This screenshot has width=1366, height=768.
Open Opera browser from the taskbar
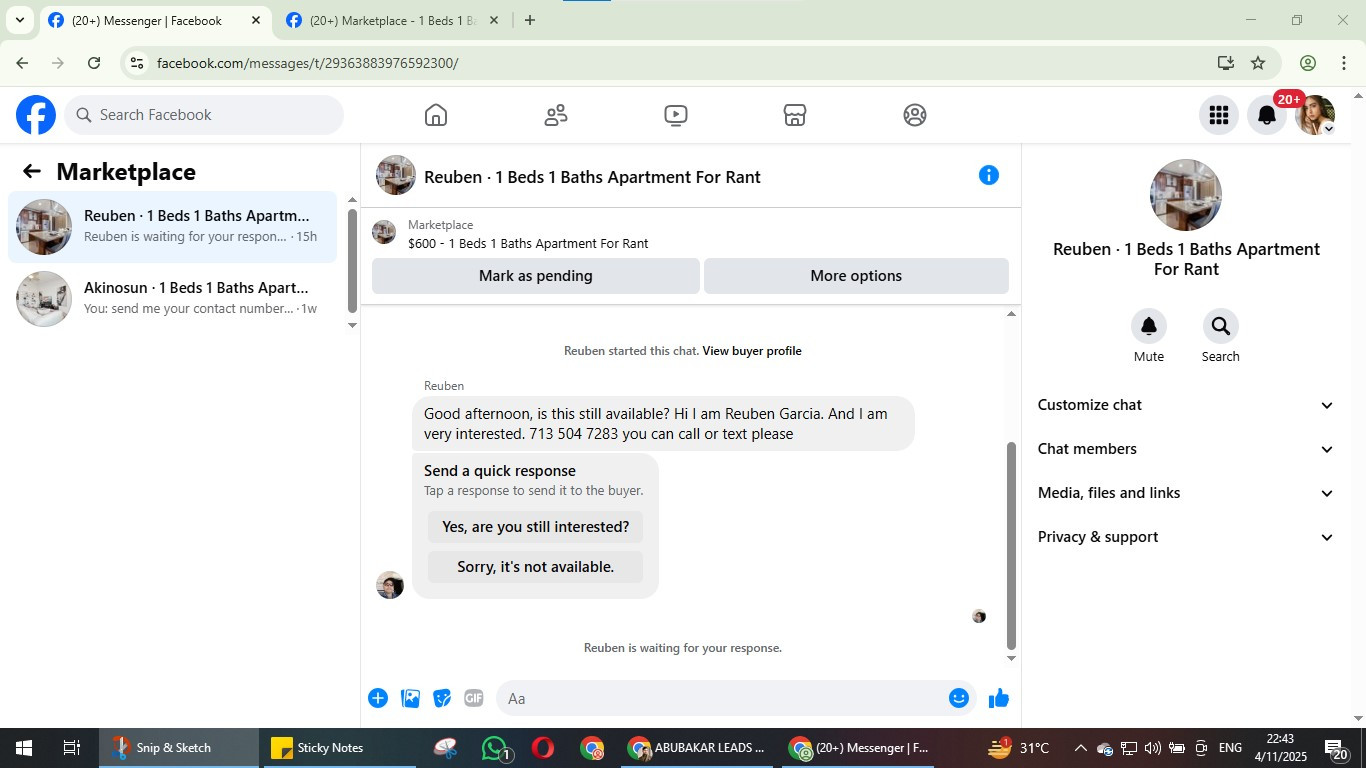(543, 748)
